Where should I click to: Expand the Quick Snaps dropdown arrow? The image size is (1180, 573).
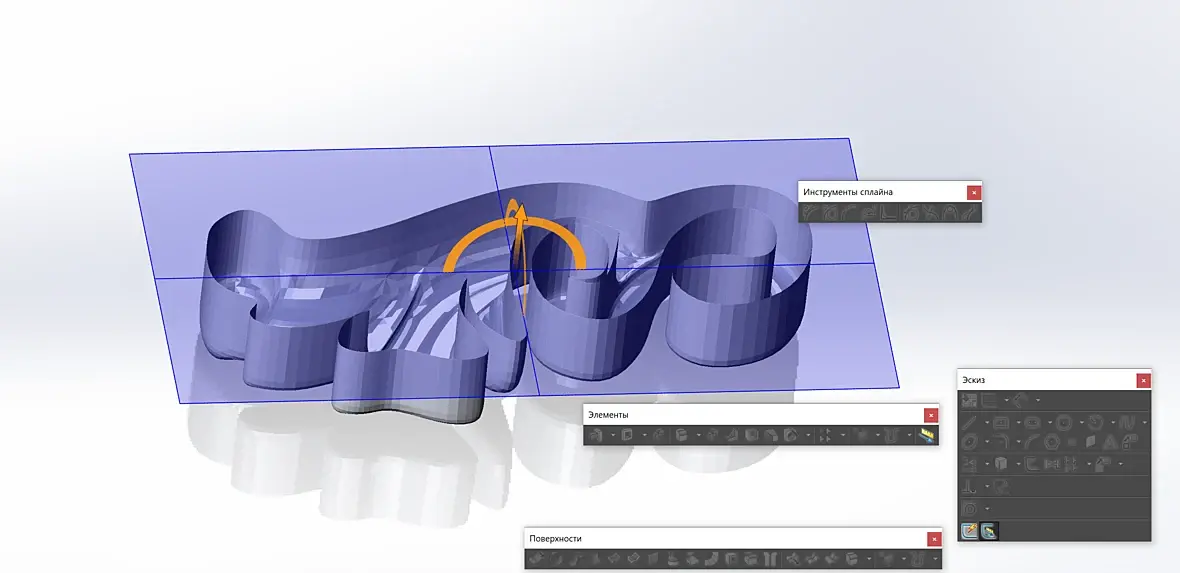987,508
